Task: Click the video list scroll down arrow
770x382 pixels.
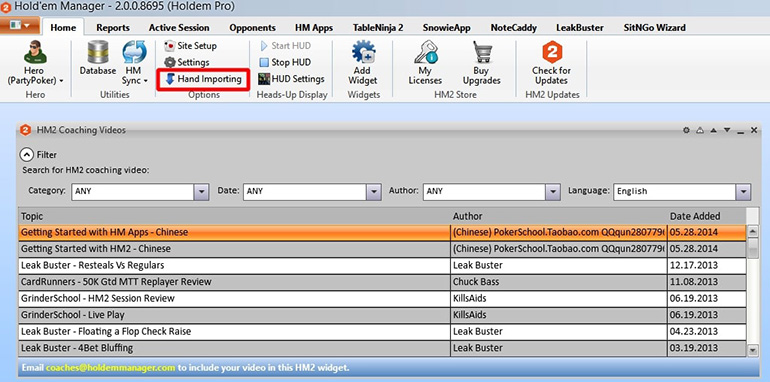Action: pos(752,350)
